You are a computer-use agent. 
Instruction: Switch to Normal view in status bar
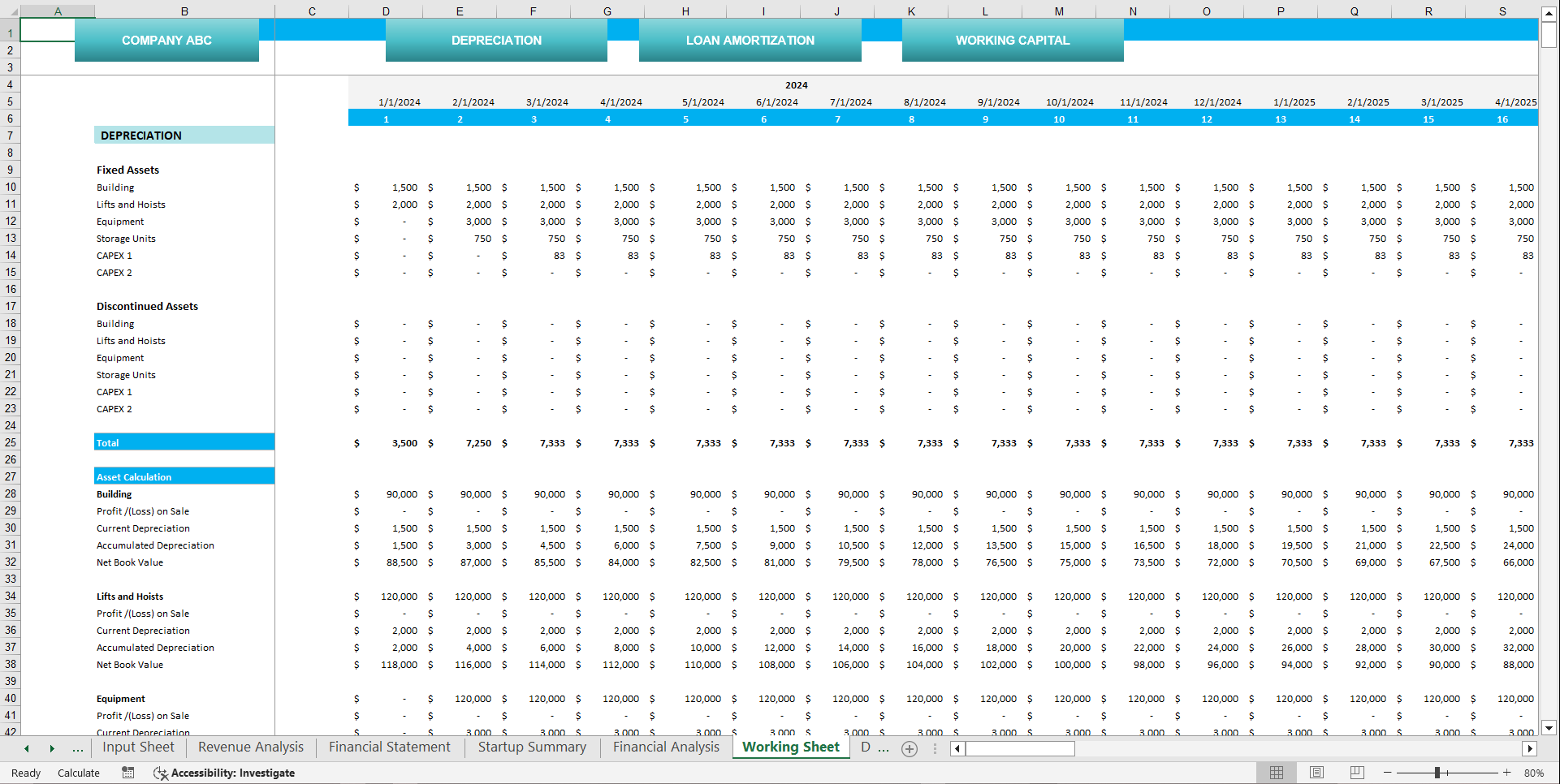pos(1276,772)
